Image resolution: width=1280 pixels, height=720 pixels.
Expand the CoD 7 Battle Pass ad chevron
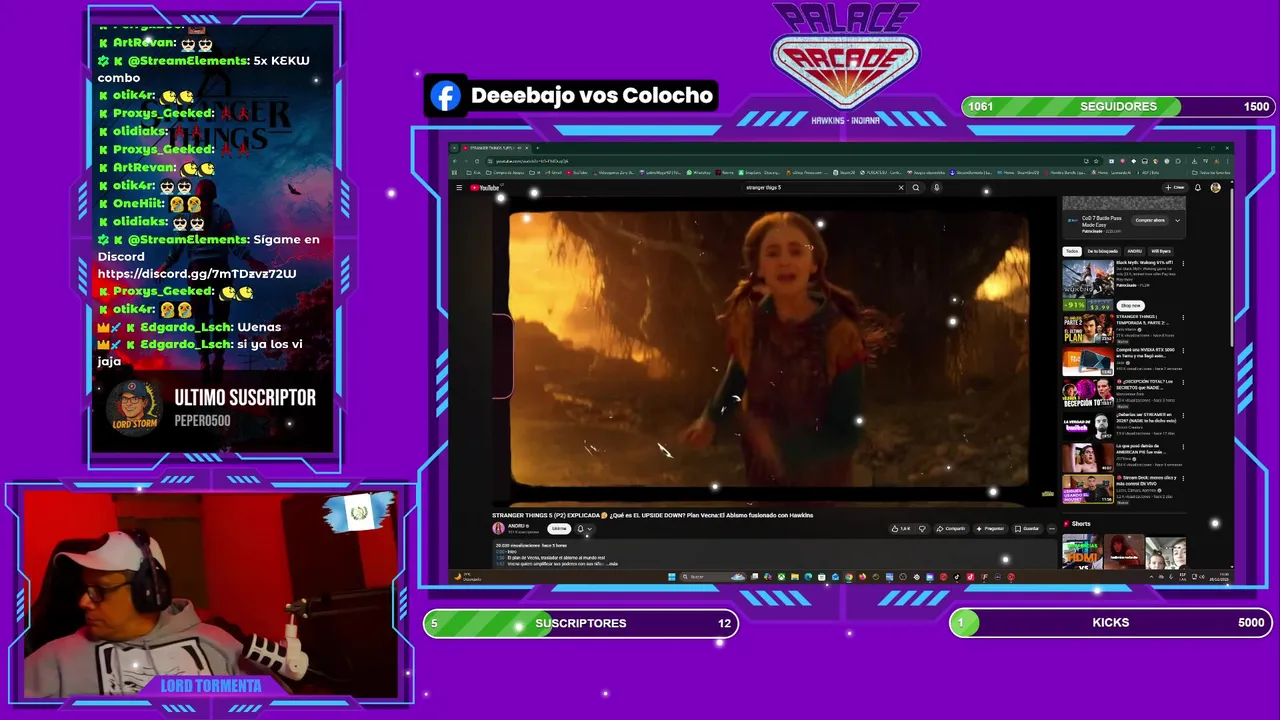click(x=1177, y=221)
